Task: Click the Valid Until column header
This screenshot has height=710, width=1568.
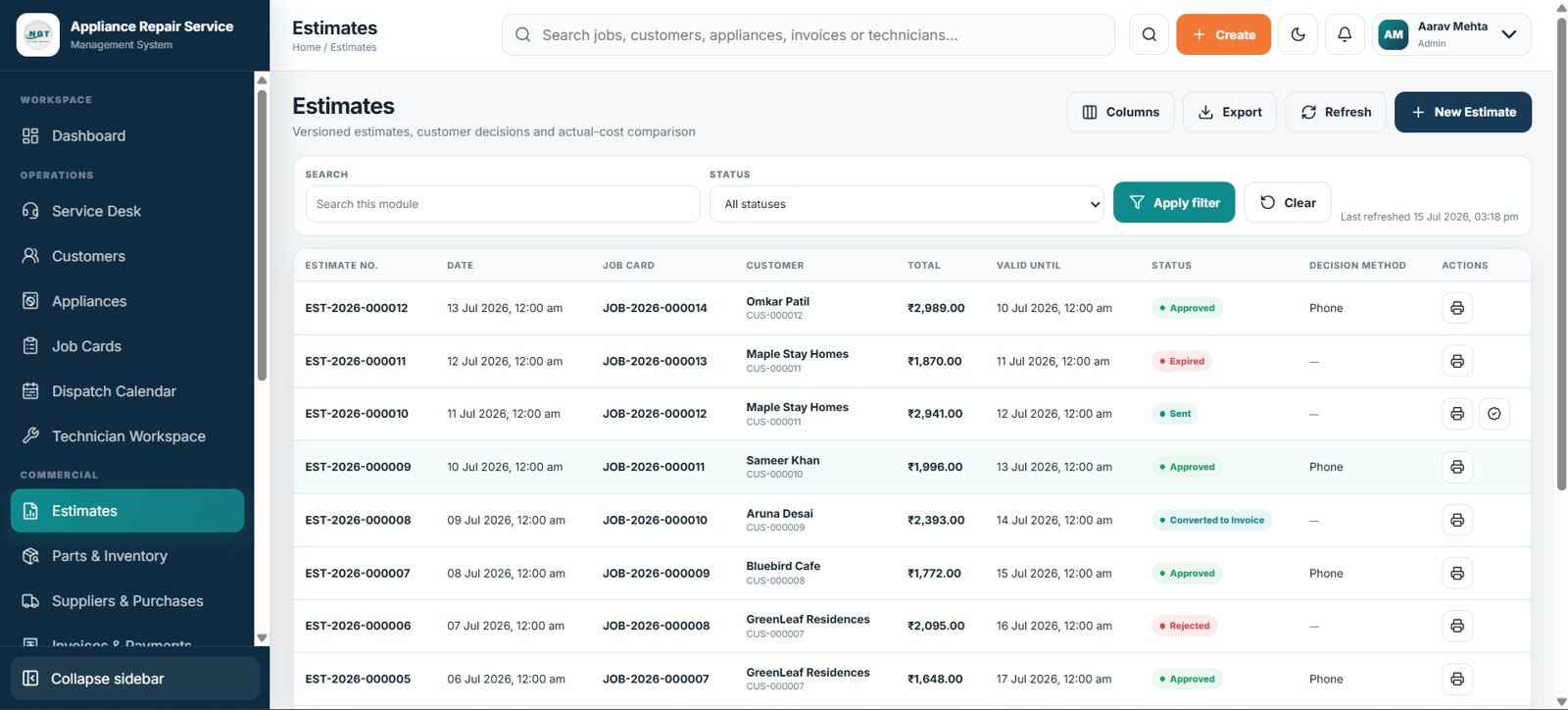Action: (1028, 266)
